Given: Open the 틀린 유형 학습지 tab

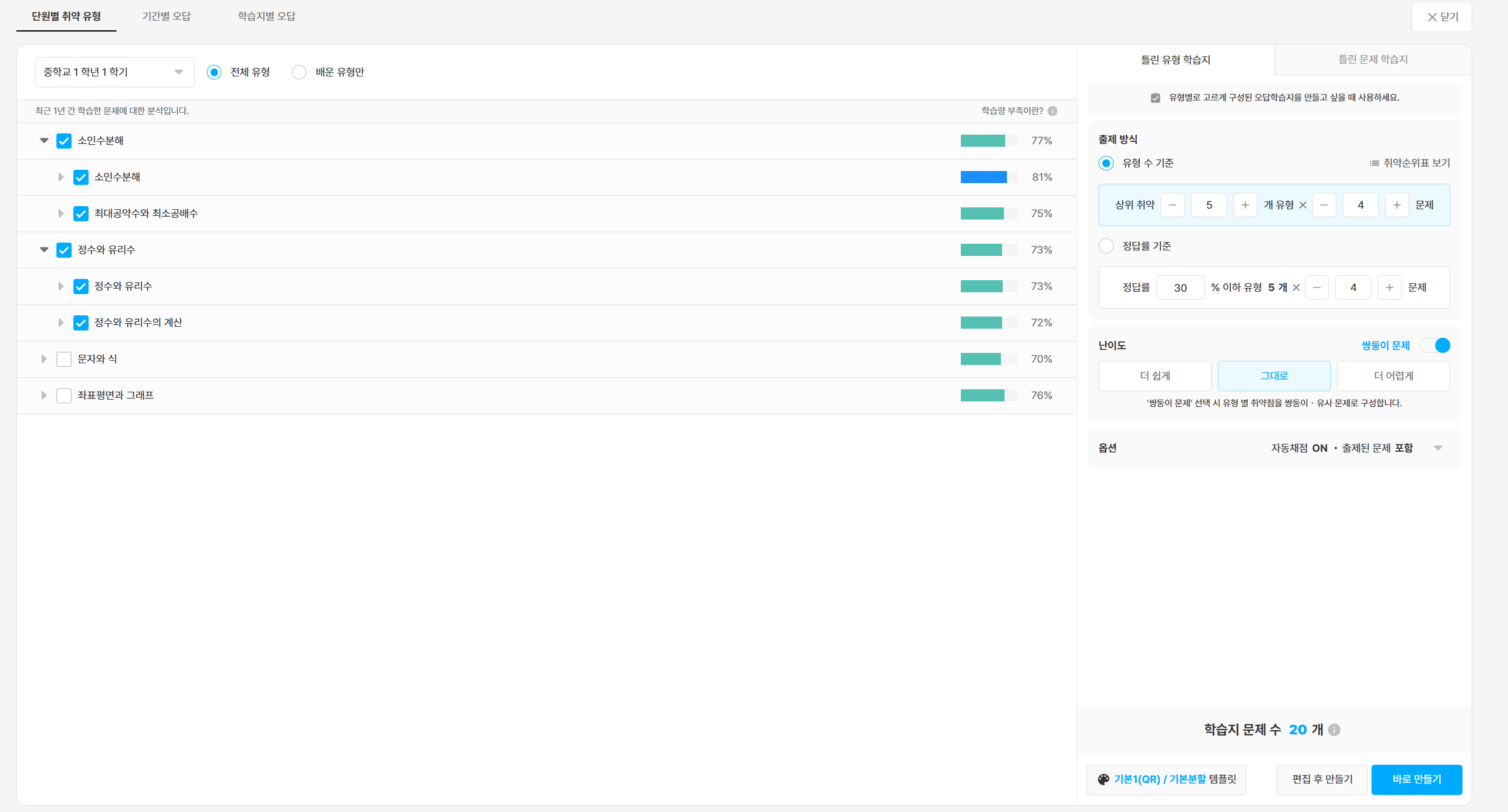Looking at the screenshot, I should click(1176, 59).
